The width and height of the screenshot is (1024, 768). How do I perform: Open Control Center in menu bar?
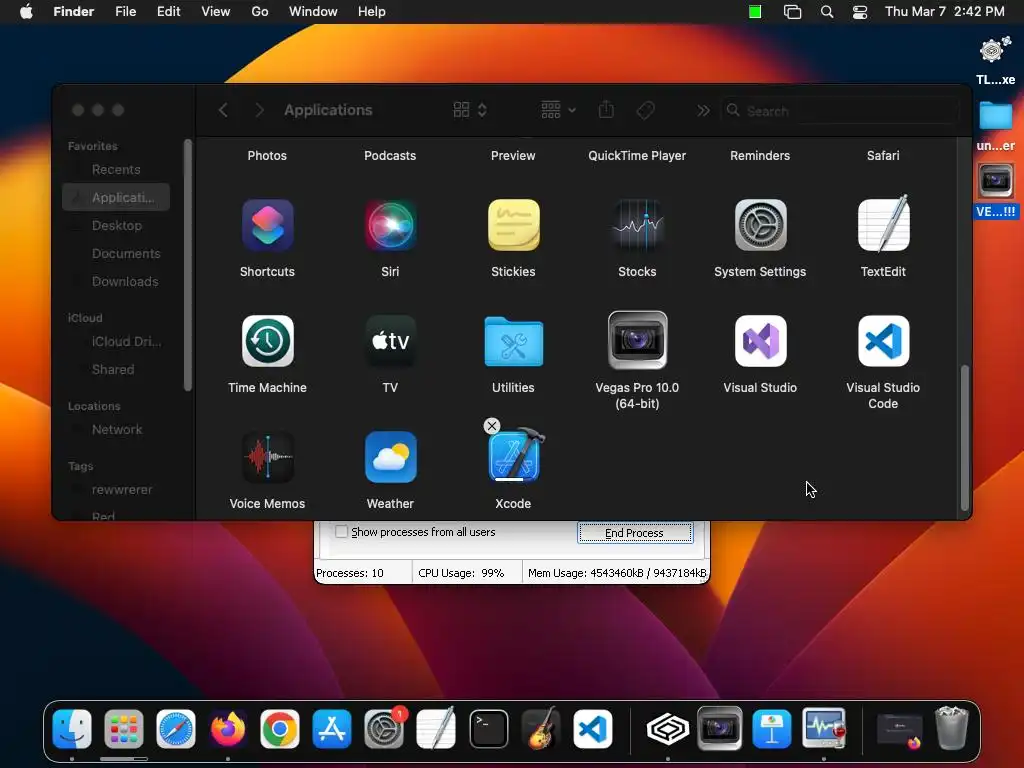(x=860, y=12)
